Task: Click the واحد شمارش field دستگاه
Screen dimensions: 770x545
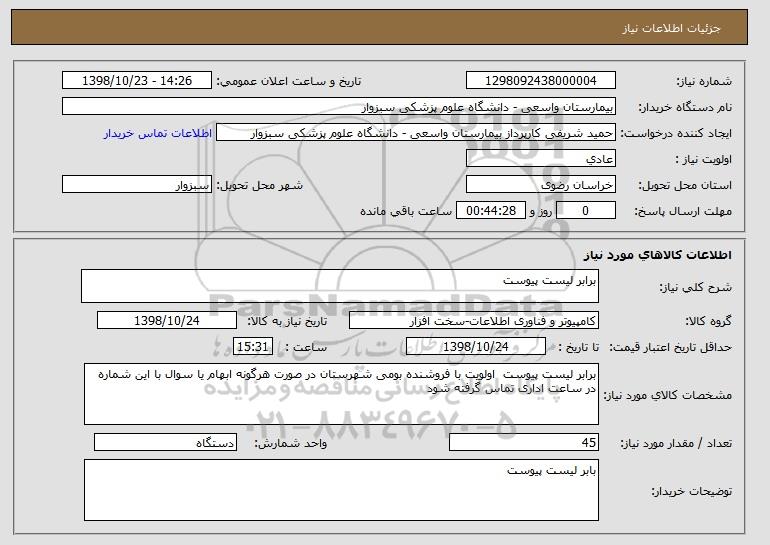Action: coord(165,442)
